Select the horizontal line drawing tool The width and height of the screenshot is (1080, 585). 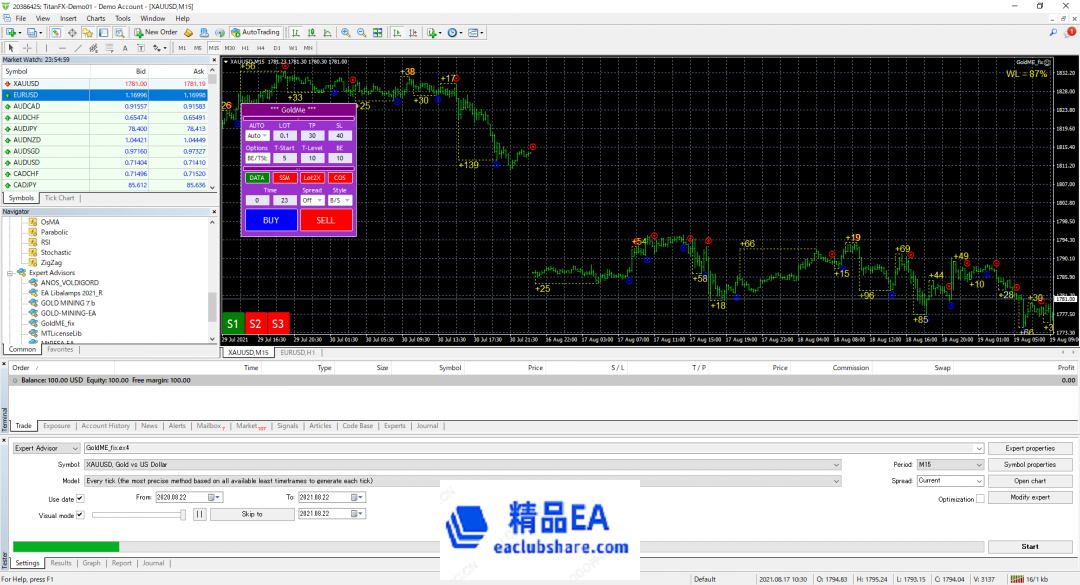[x=62, y=48]
